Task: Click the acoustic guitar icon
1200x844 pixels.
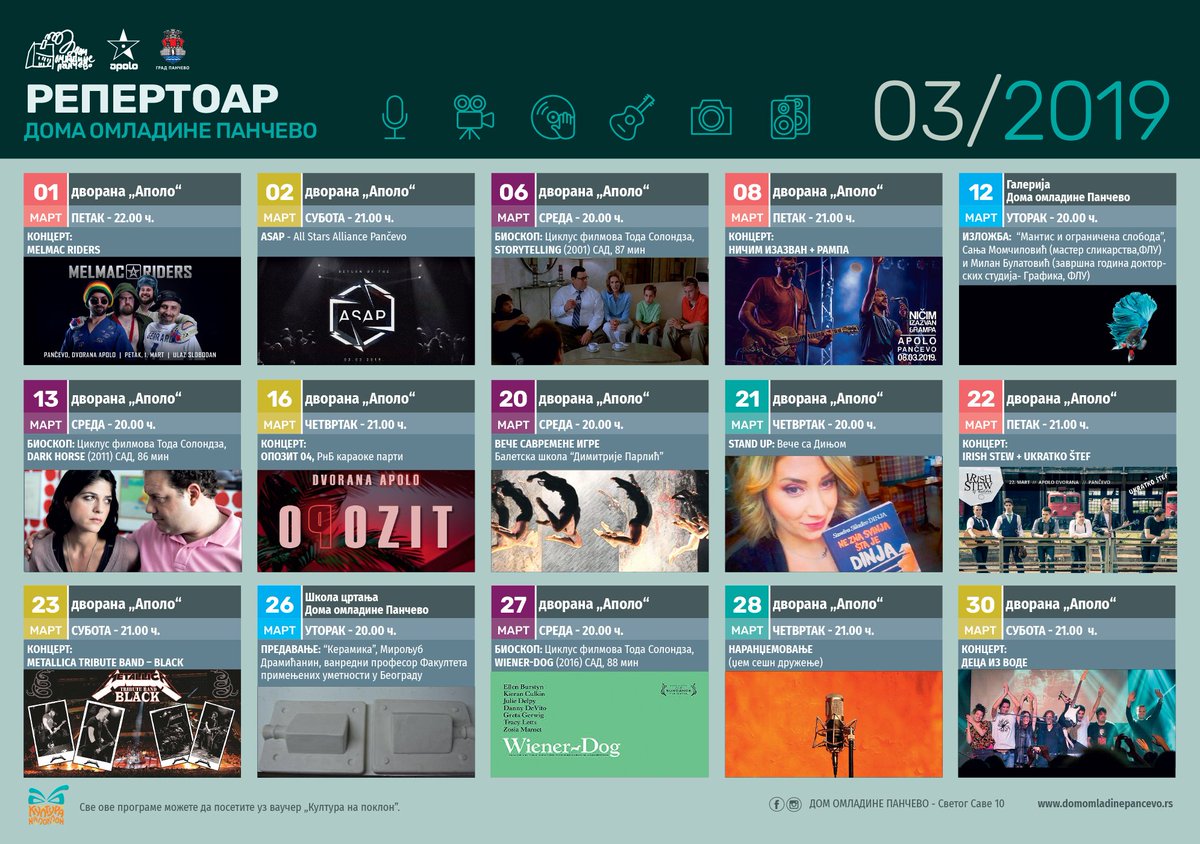Action: pyautogui.click(x=632, y=117)
